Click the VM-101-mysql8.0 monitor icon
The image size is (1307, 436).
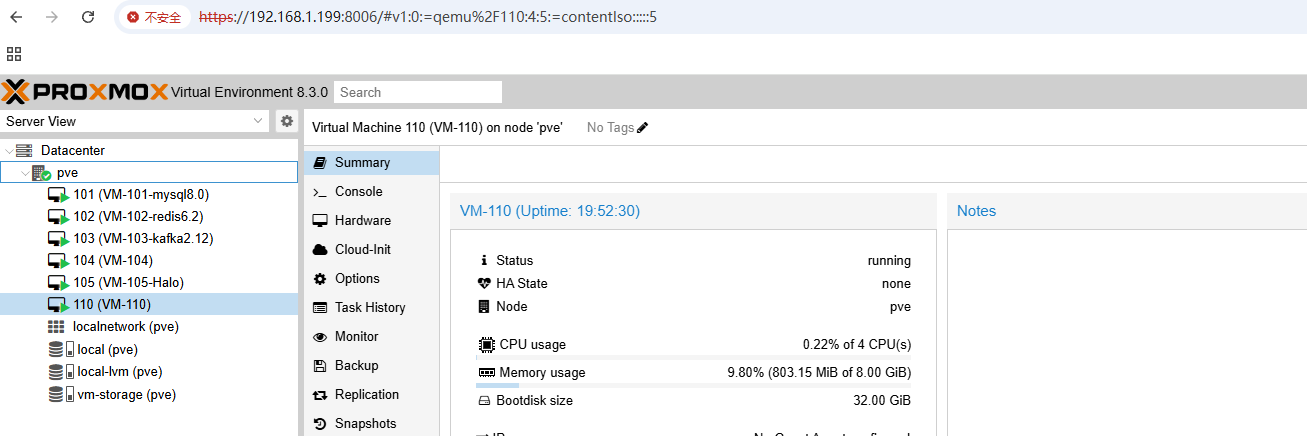click(59, 194)
